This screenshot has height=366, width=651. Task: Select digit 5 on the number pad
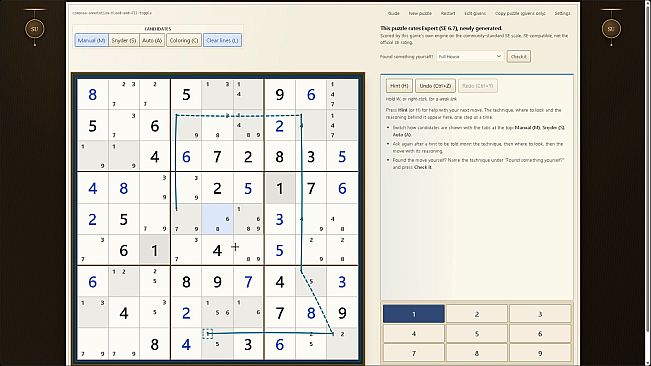point(477,334)
